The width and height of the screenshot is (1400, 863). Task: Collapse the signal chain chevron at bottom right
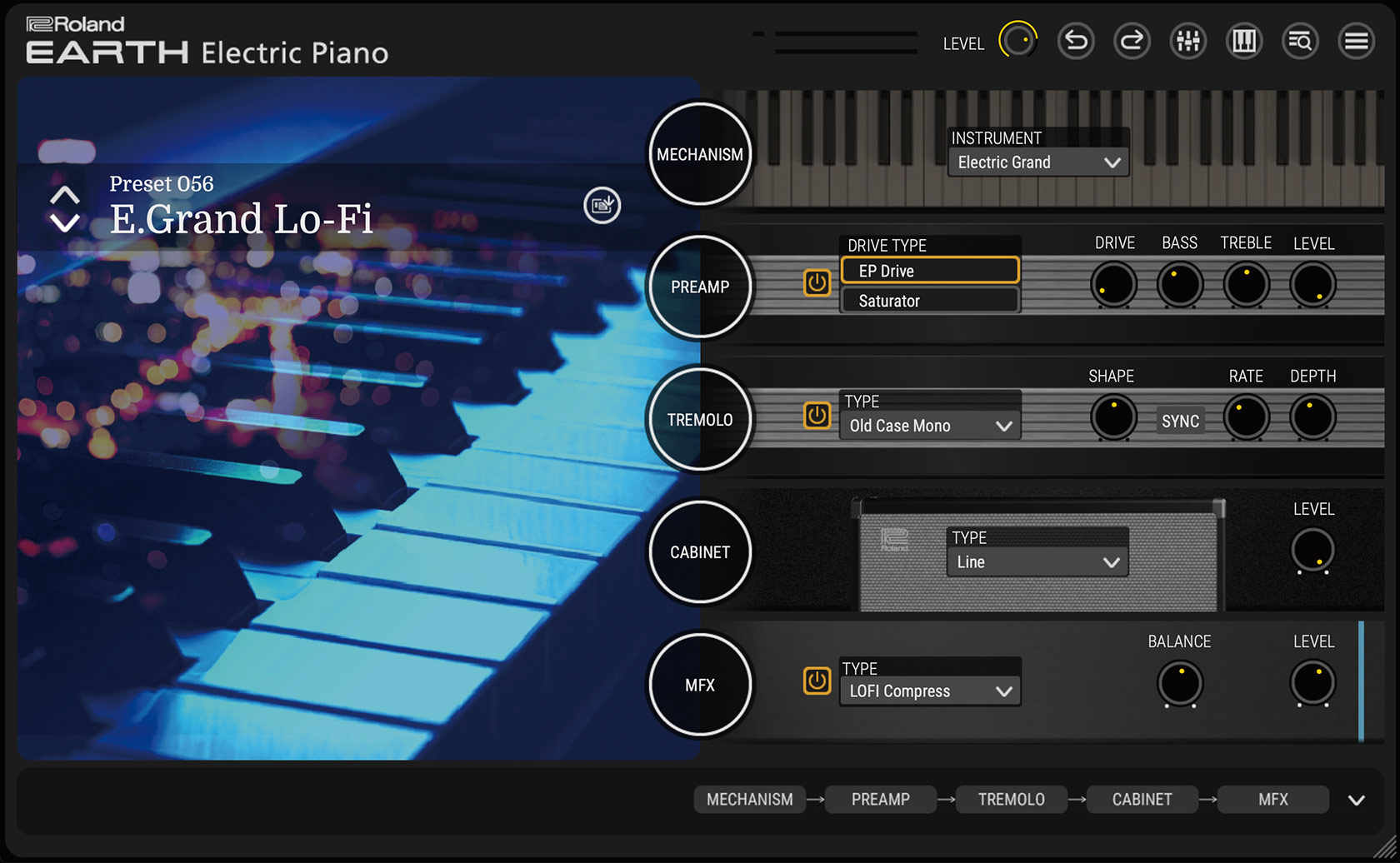pos(1356,800)
